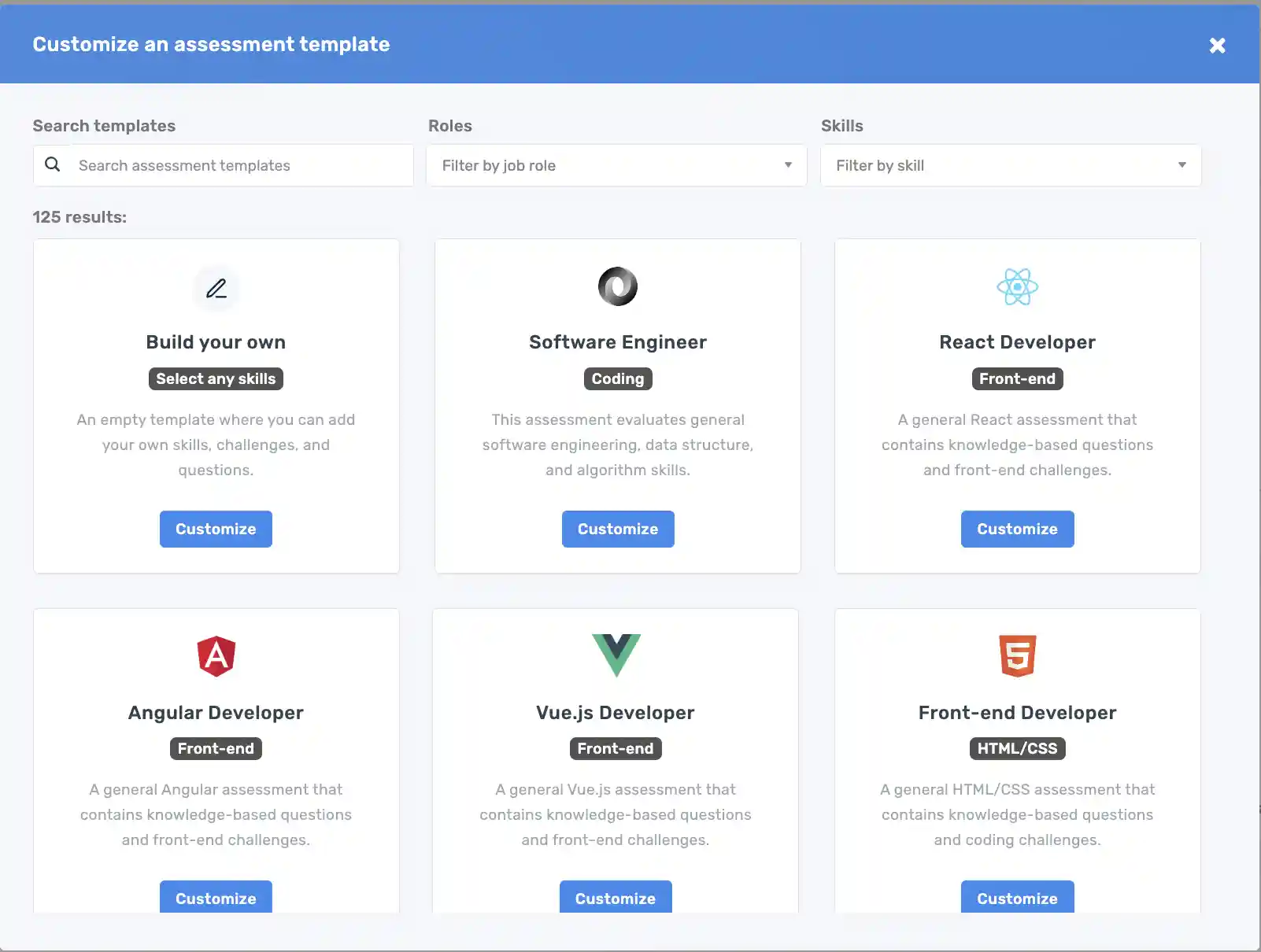Customize the Vue.js Developer template
The height and width of the screenshot is (952, 1261).
[x=616, y=898]
